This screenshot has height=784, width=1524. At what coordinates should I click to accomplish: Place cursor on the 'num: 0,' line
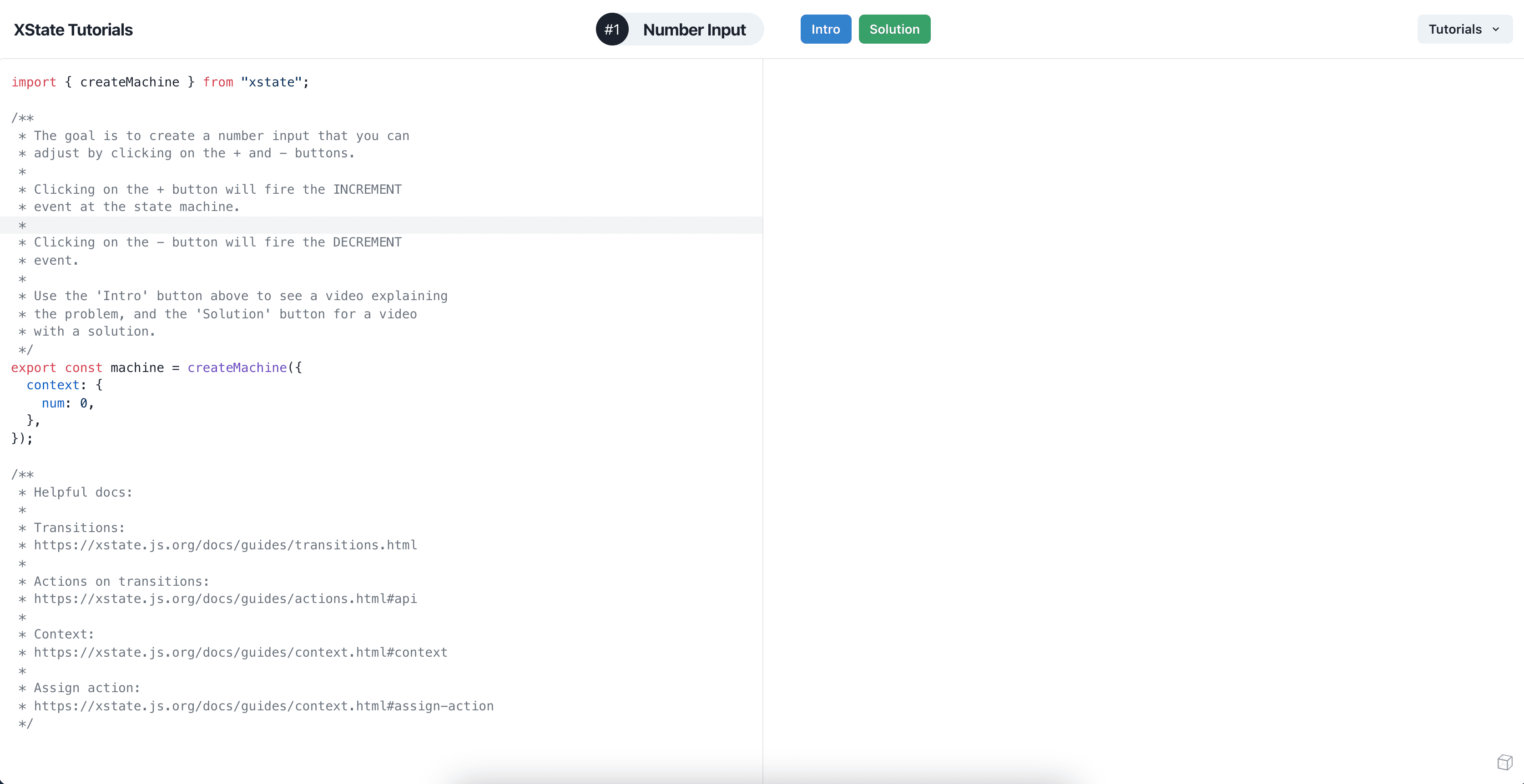coord(67,403)
